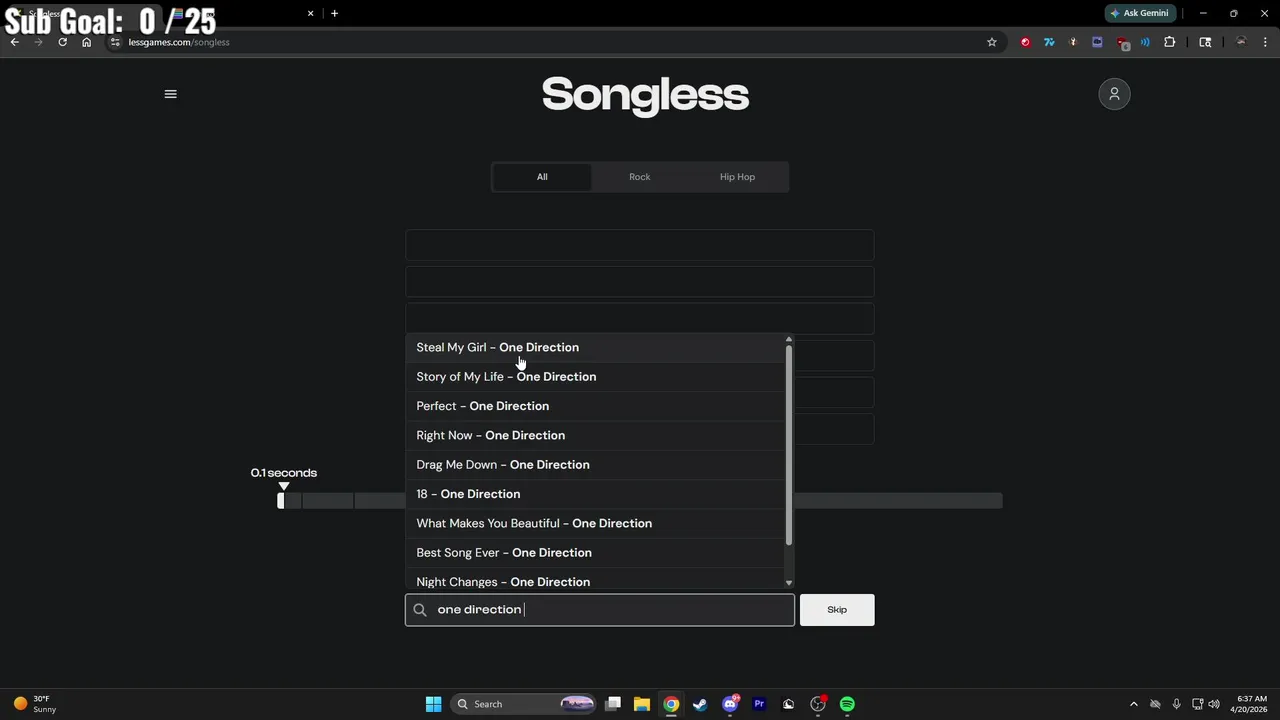Show hidden system tray icons
This screenshot has height=720, width=1280.
pyautogui.click(x=1133, y=704)
